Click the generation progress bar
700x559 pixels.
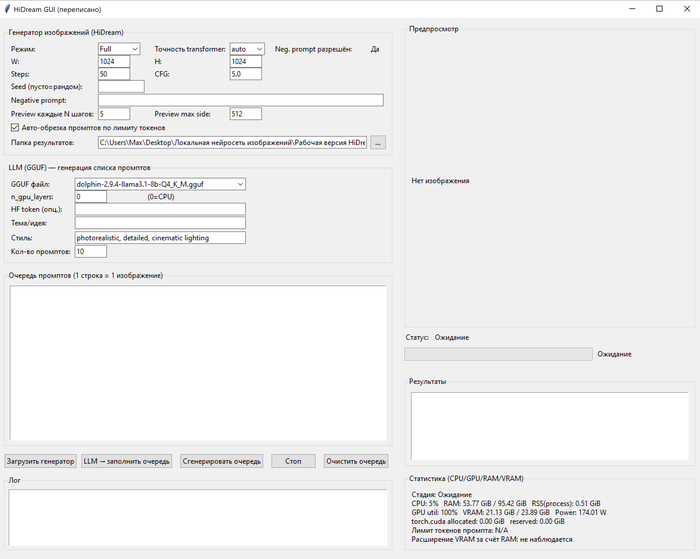pos(498,354)
